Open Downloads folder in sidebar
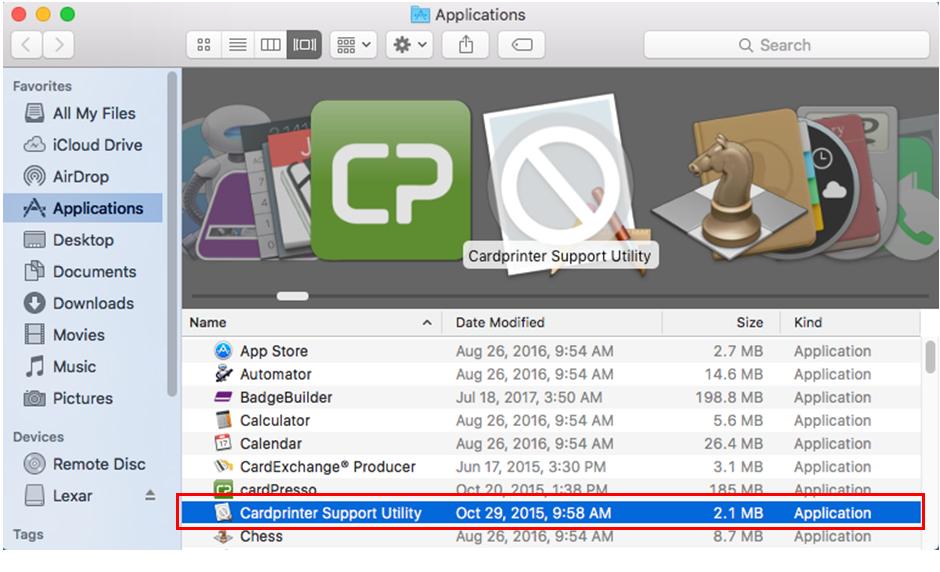This screenshot has height=572, width=940. [92, 303]
